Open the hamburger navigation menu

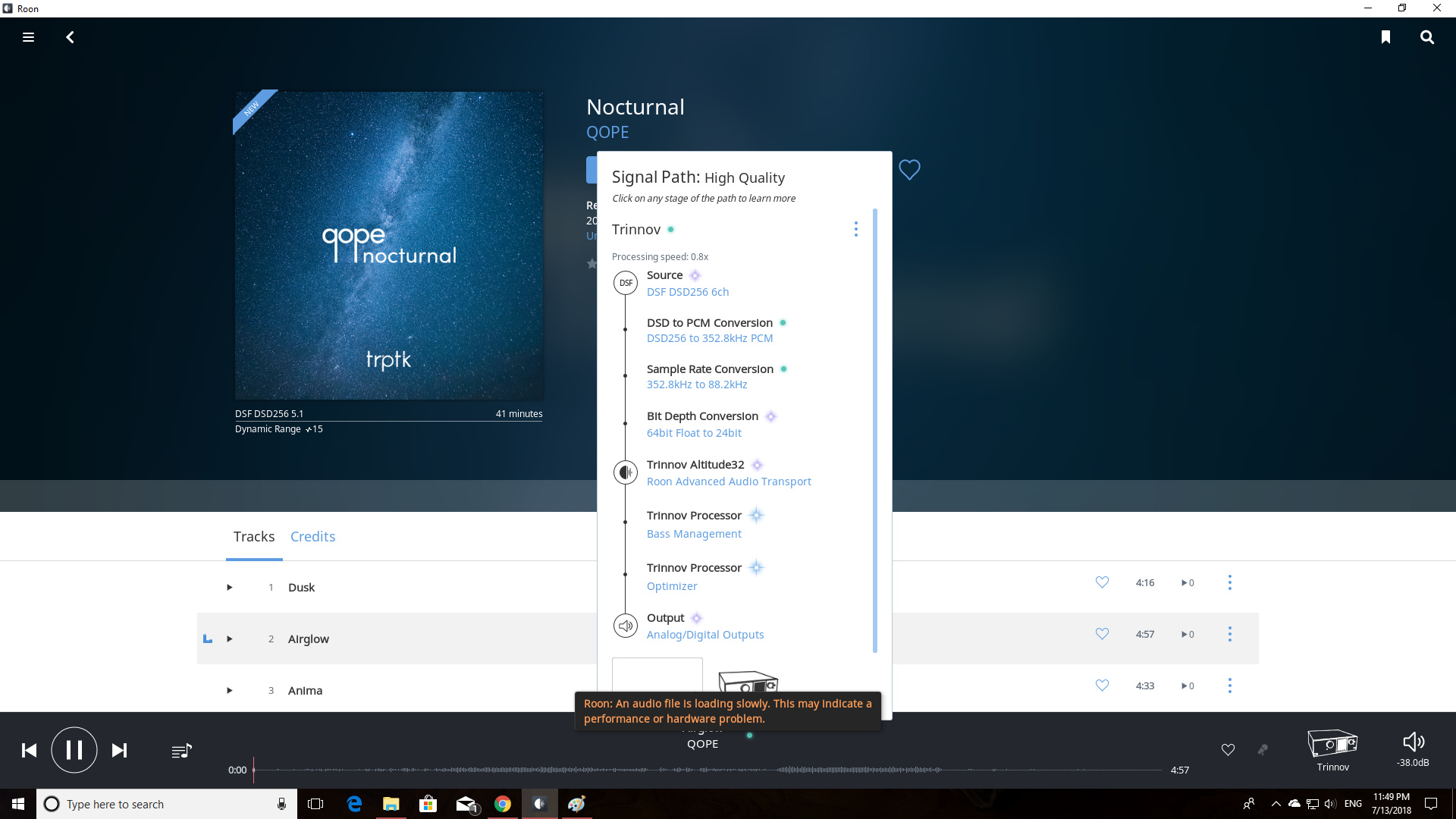(x=28, y=37)
